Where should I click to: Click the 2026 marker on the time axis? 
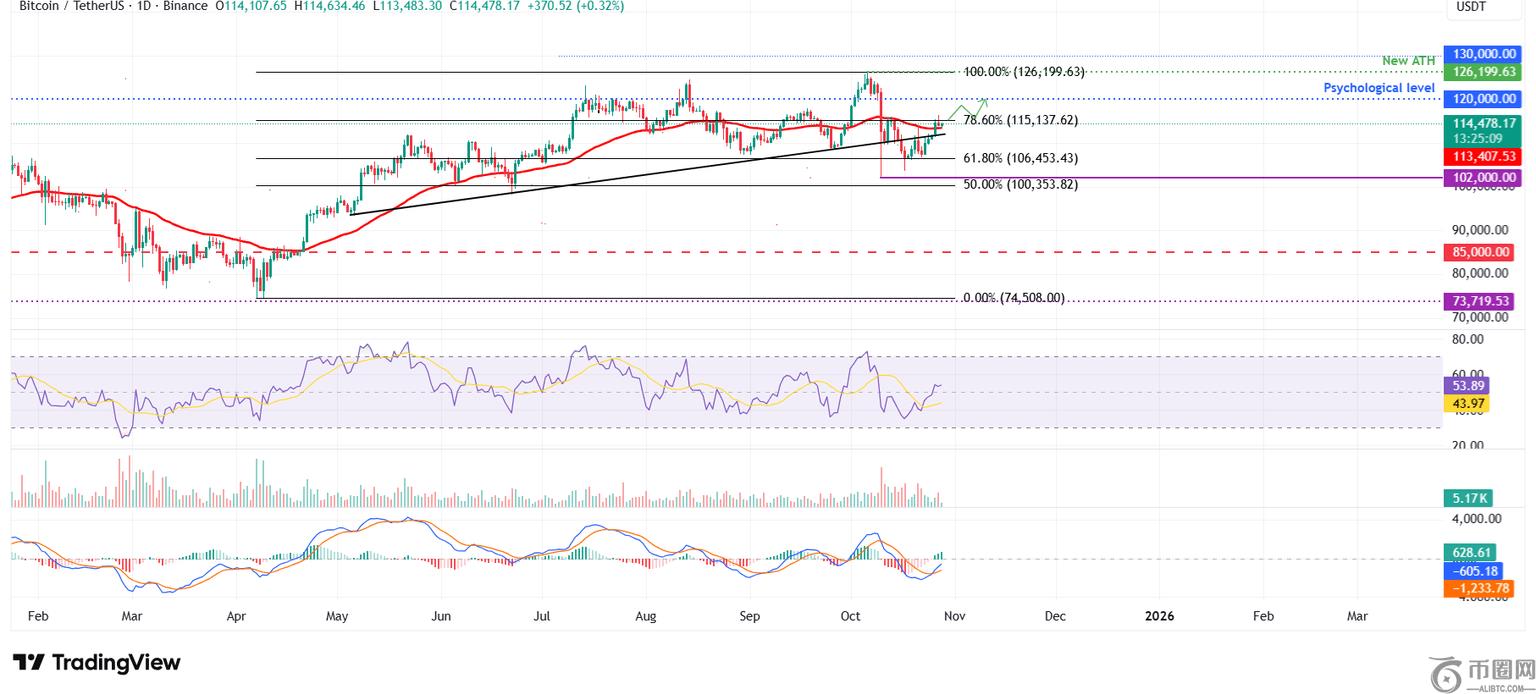1158,616
